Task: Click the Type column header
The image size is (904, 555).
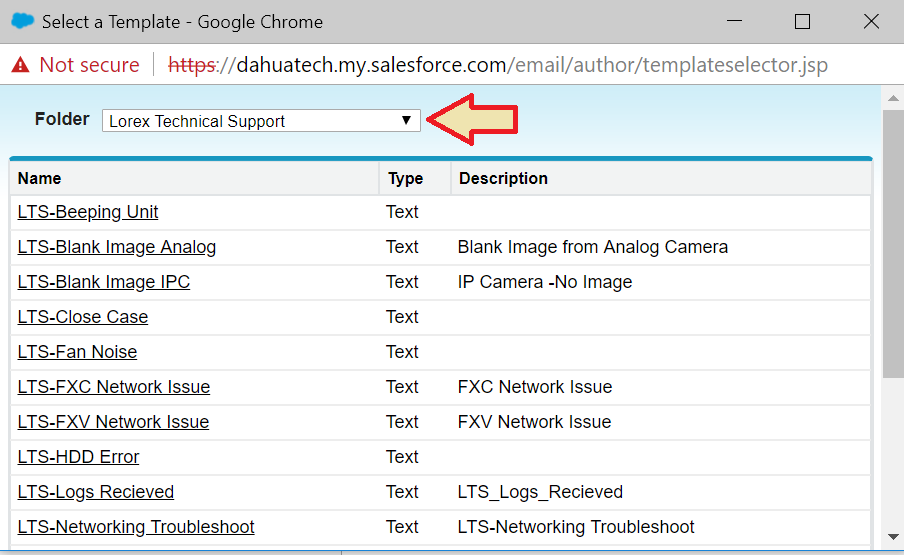Action: [x=405, y=178]
